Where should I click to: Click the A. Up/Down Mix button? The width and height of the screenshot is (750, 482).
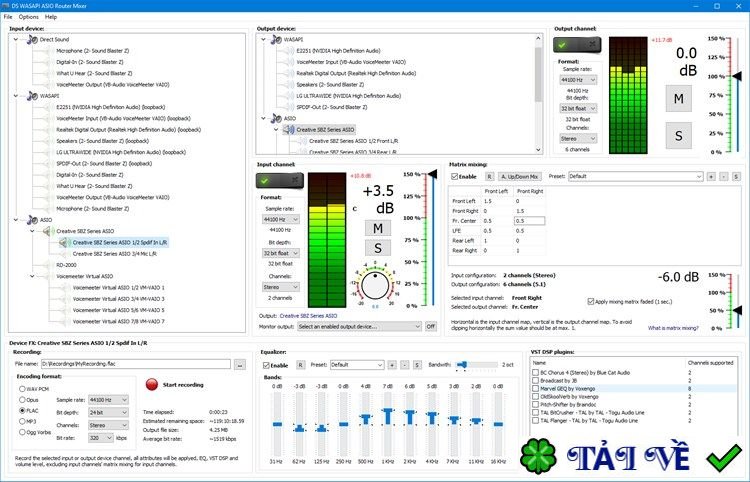point(520,176)
